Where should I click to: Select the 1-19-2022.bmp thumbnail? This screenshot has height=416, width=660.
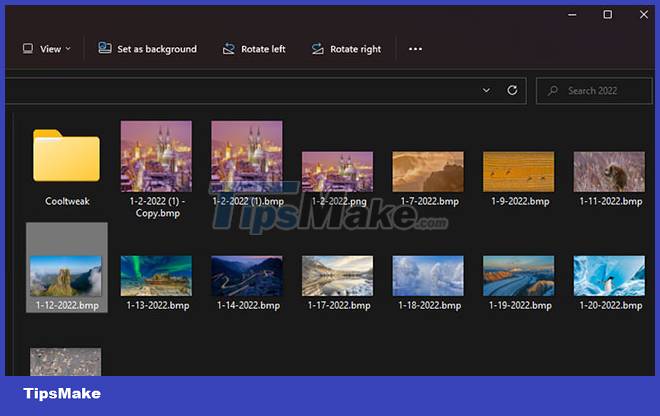pos(519,276)
